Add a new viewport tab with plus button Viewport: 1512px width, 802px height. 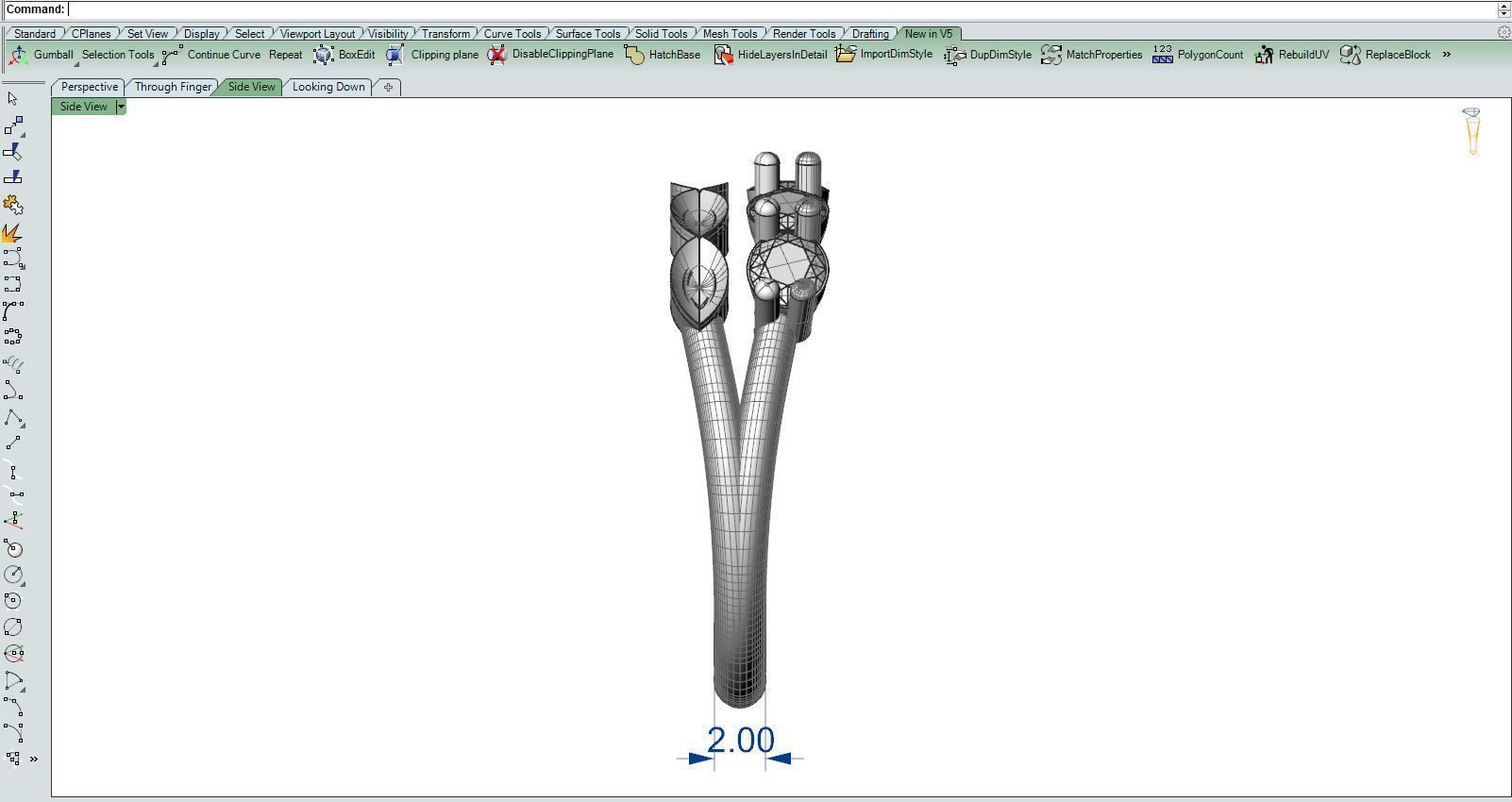388,87
